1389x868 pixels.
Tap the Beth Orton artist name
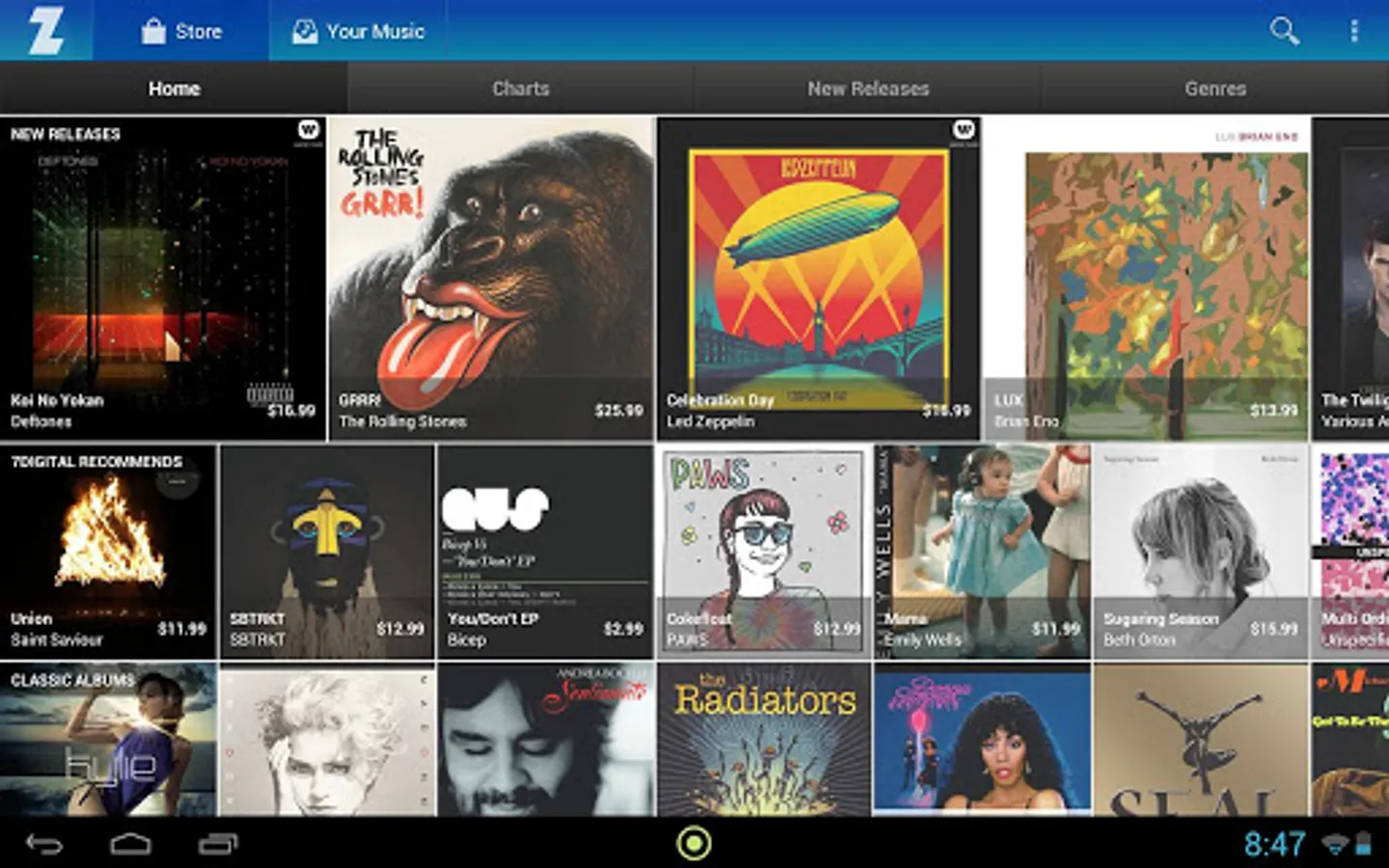1139,639
